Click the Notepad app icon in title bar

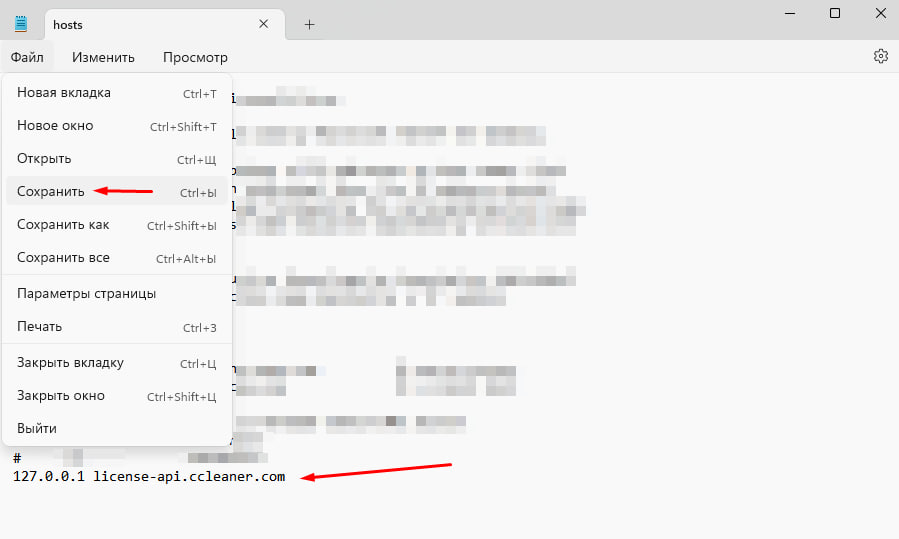coord(21,24)
